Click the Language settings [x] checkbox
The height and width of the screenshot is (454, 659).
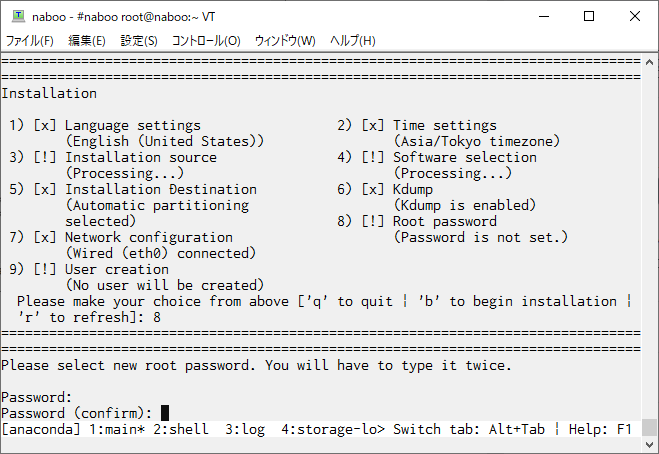pyautogui.click(x=45, y=125)
